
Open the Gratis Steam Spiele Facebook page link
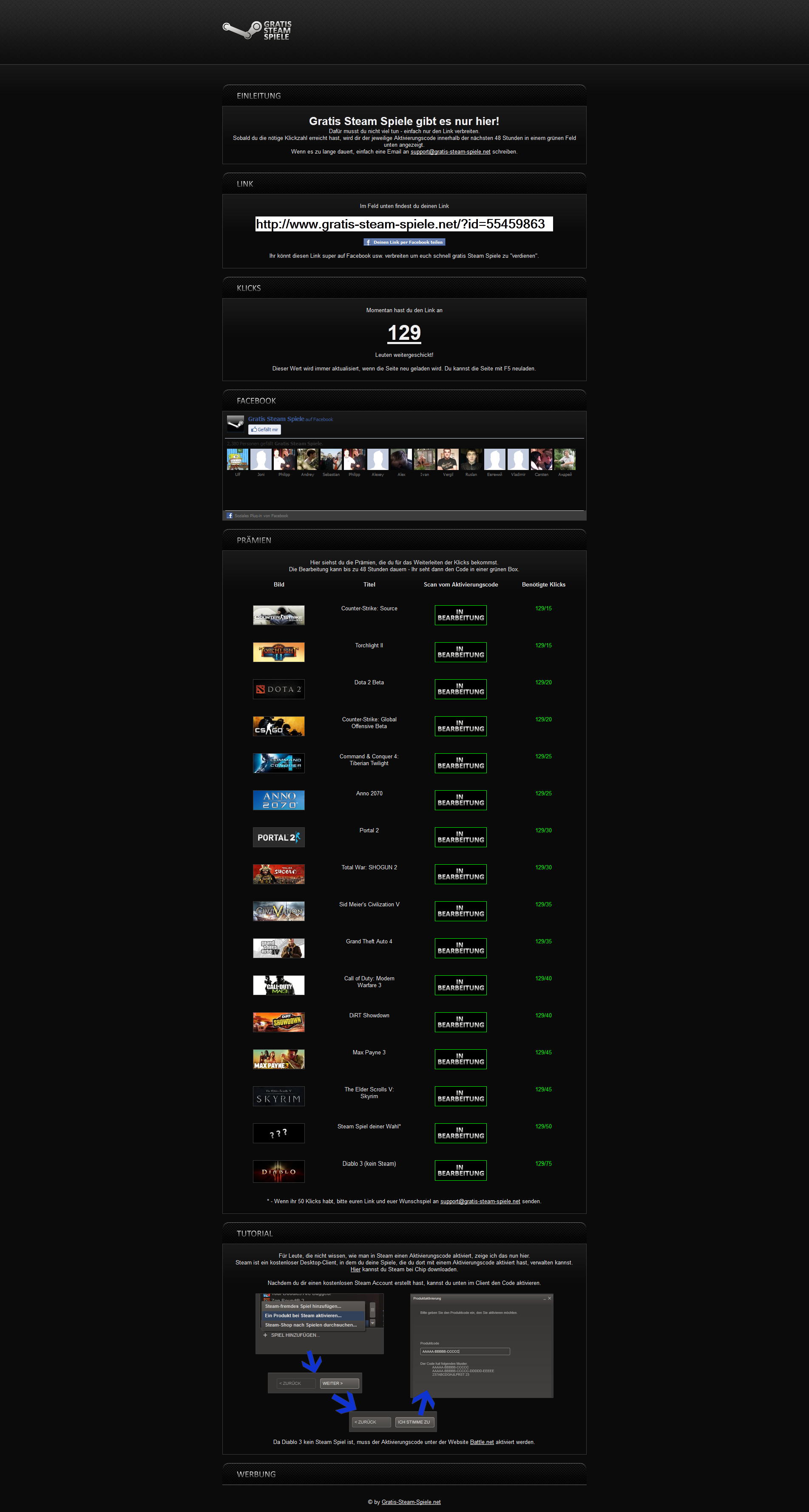276,419
